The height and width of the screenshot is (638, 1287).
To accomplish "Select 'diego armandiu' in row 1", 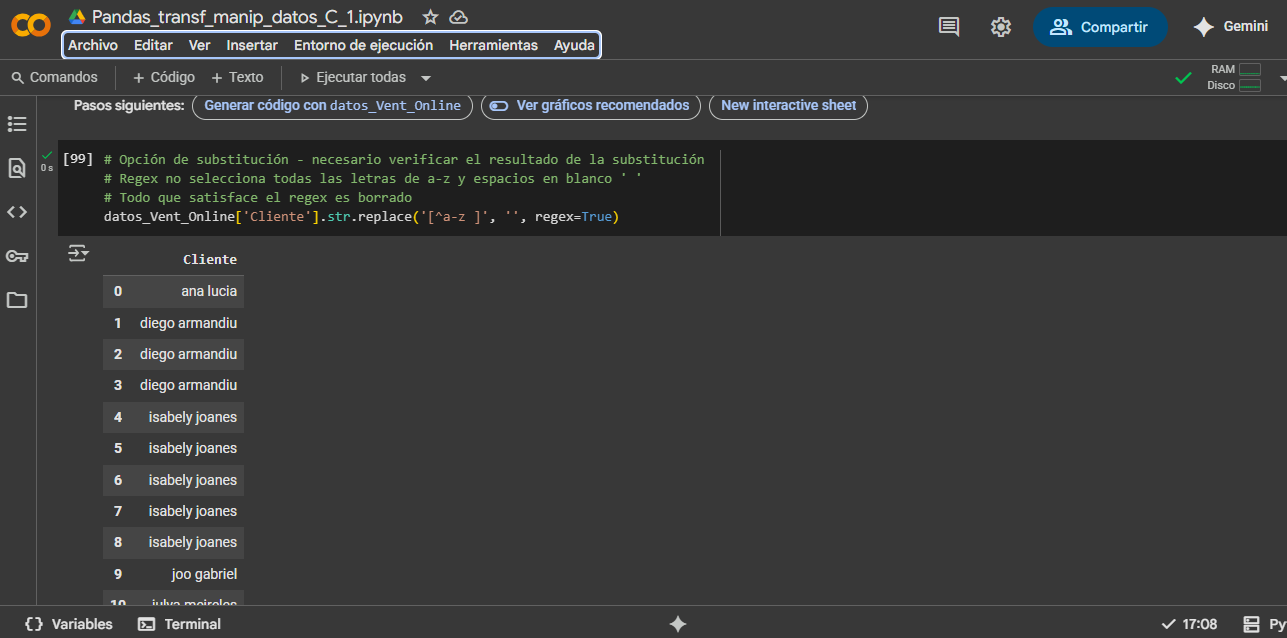I will [188, 323].
